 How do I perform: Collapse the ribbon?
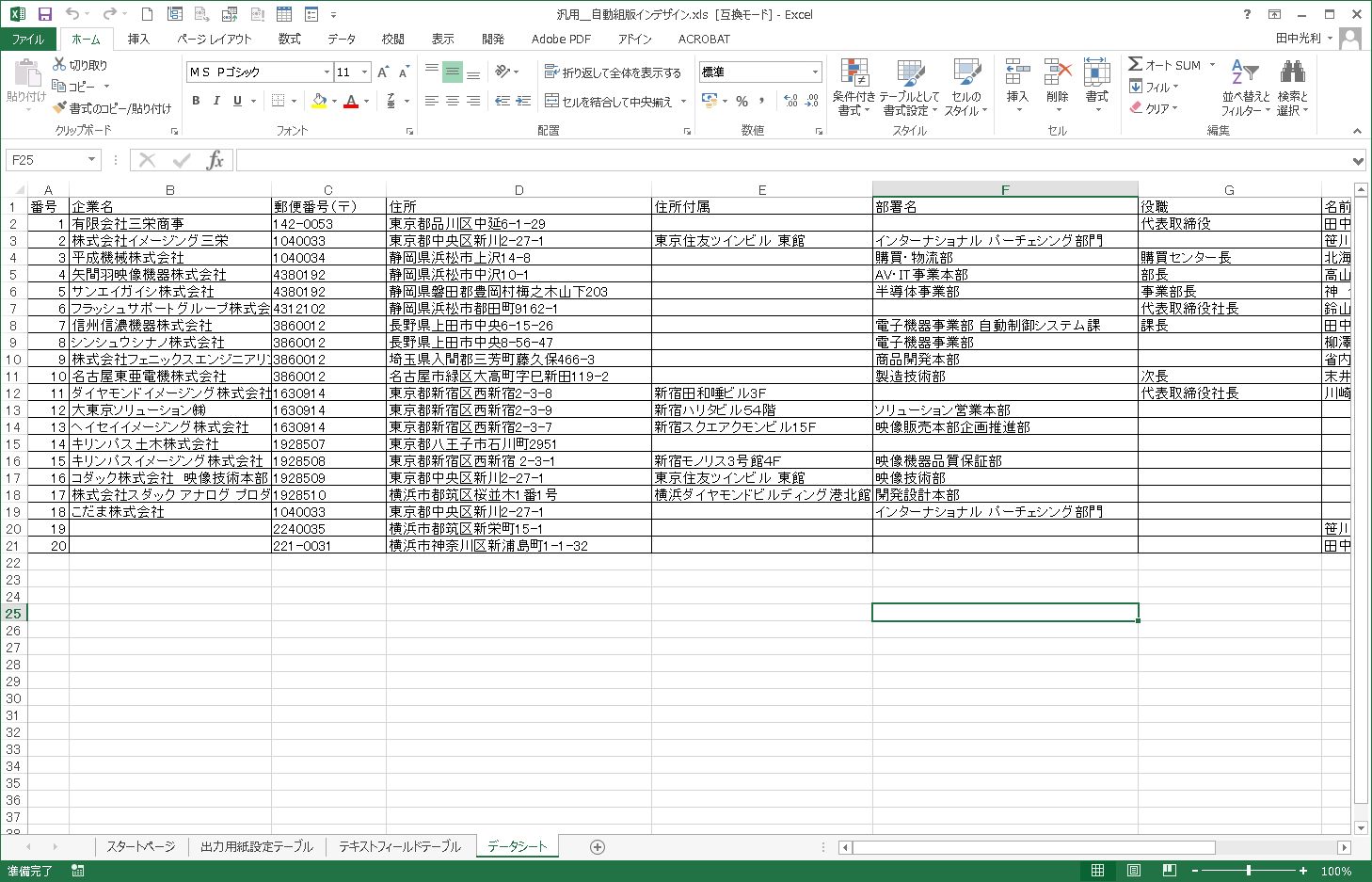click(x=1357, y=131)
